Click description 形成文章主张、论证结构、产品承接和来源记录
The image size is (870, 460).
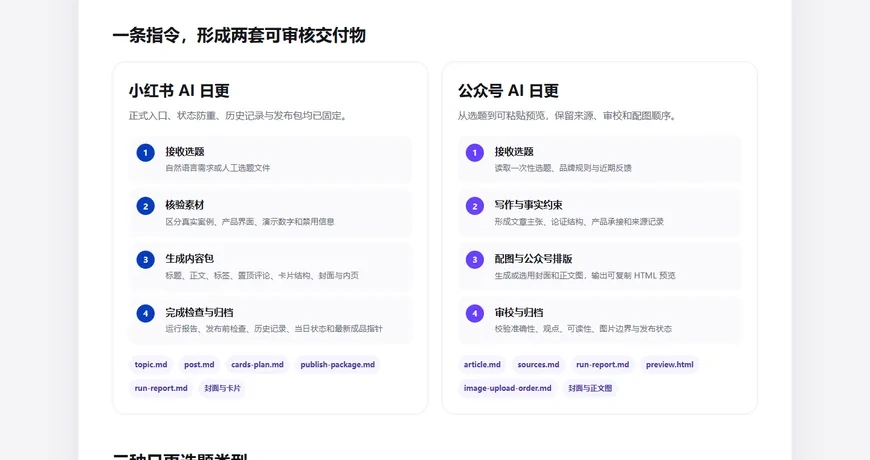tap(579, 221)
